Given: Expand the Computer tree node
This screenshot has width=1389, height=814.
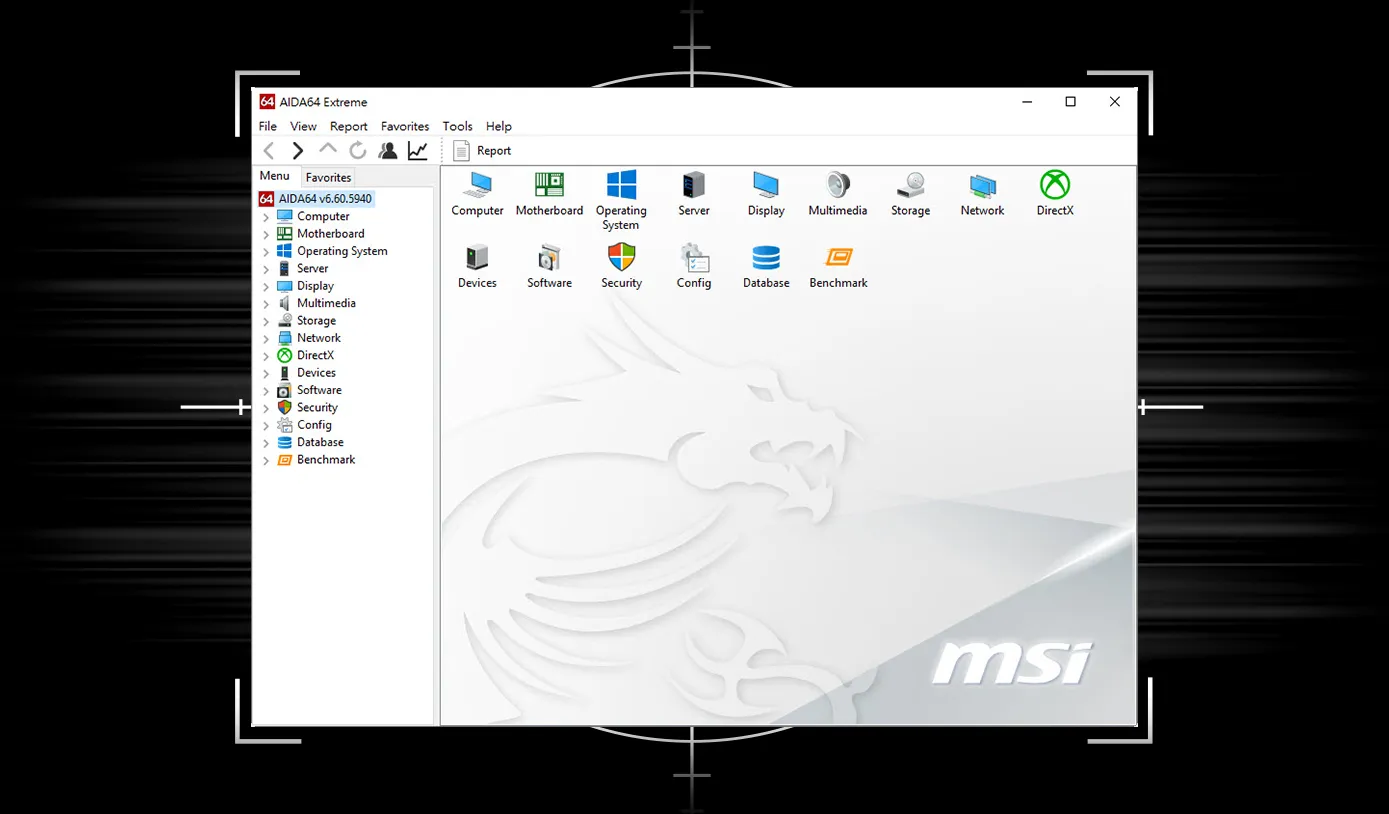Looking at the screenshot, I should click(x=266, y=217).
